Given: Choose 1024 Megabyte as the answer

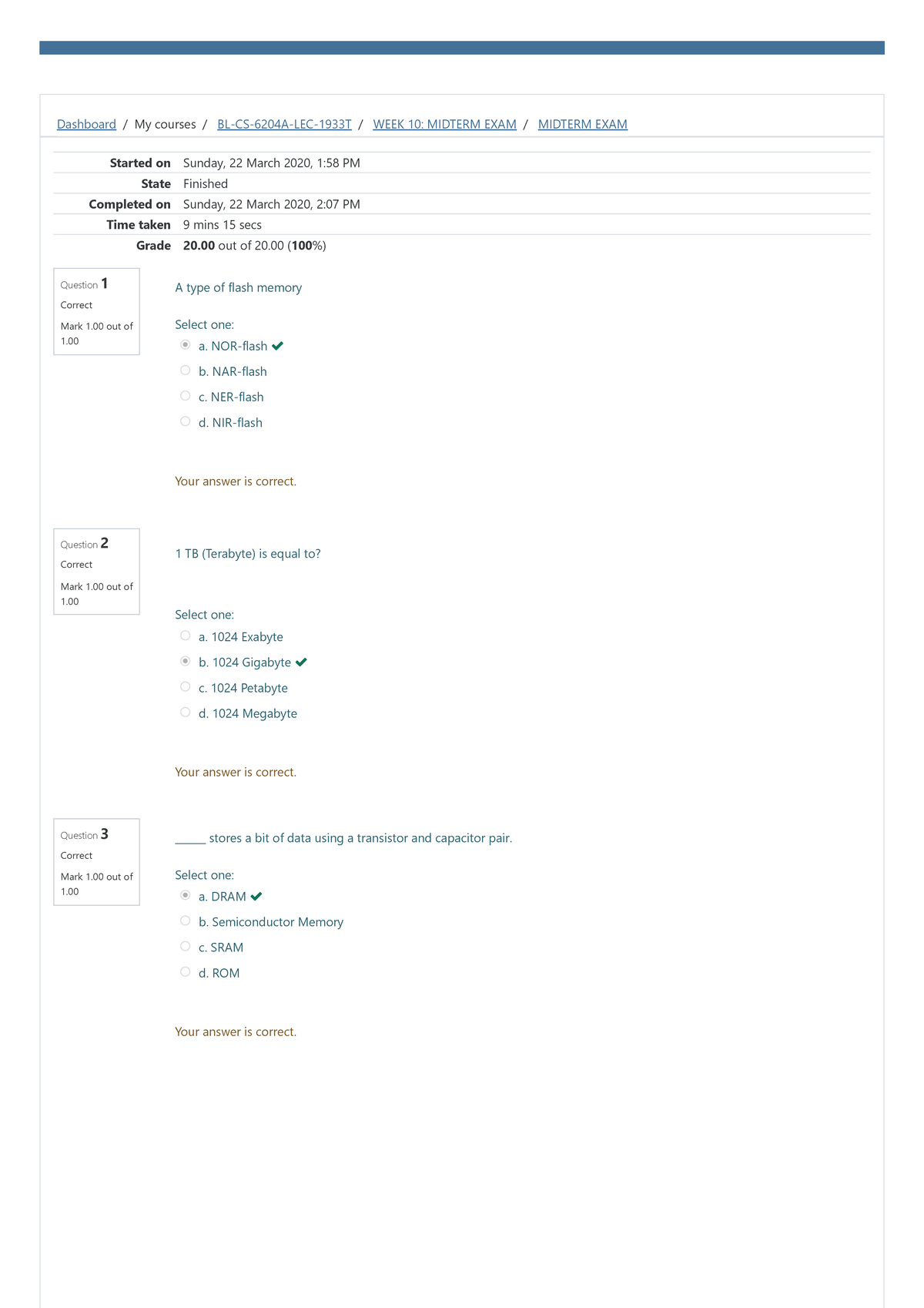Looking at the screenshot, I should [185, 711].
